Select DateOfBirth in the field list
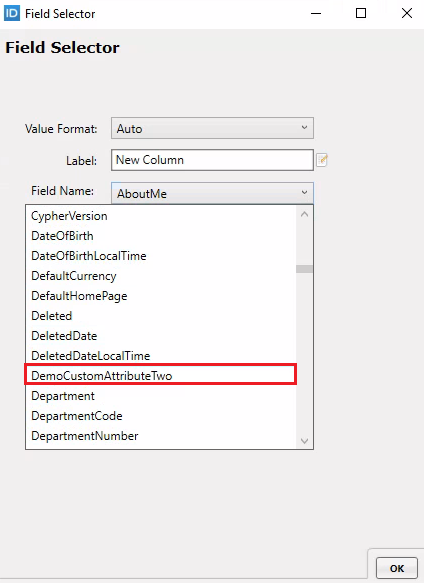Screen dimensions: 424x583 pos(161,236)
